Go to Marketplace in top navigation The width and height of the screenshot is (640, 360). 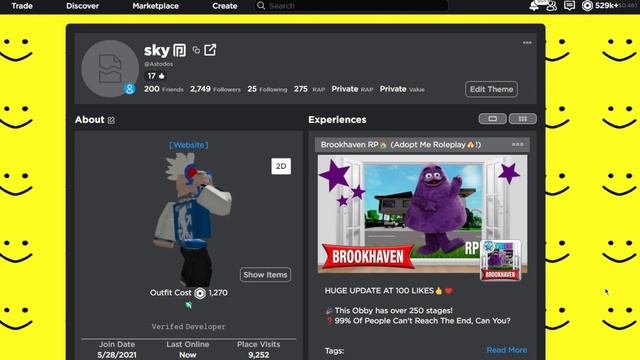pos(156,6)
